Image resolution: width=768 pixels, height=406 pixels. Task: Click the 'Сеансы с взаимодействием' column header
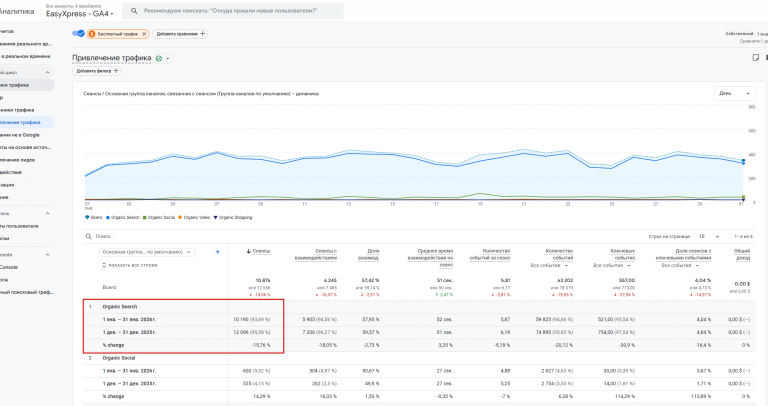pos(315,254)
